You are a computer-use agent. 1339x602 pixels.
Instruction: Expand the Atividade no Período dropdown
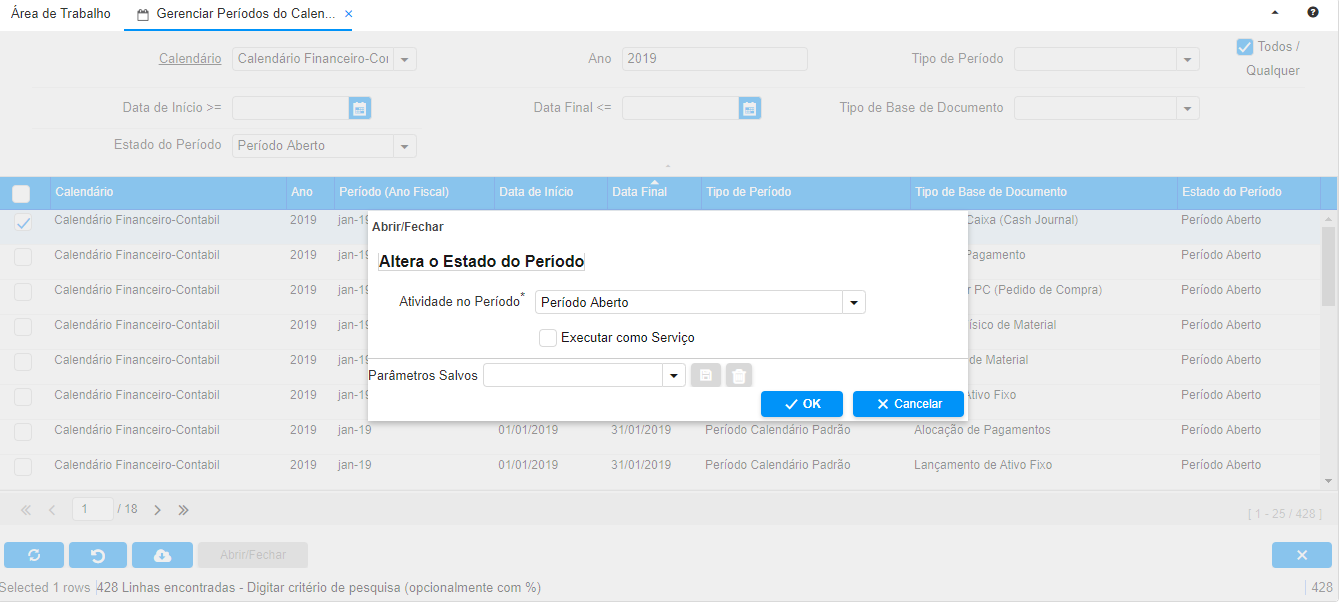pyautogui.click(x=854, y=302)
